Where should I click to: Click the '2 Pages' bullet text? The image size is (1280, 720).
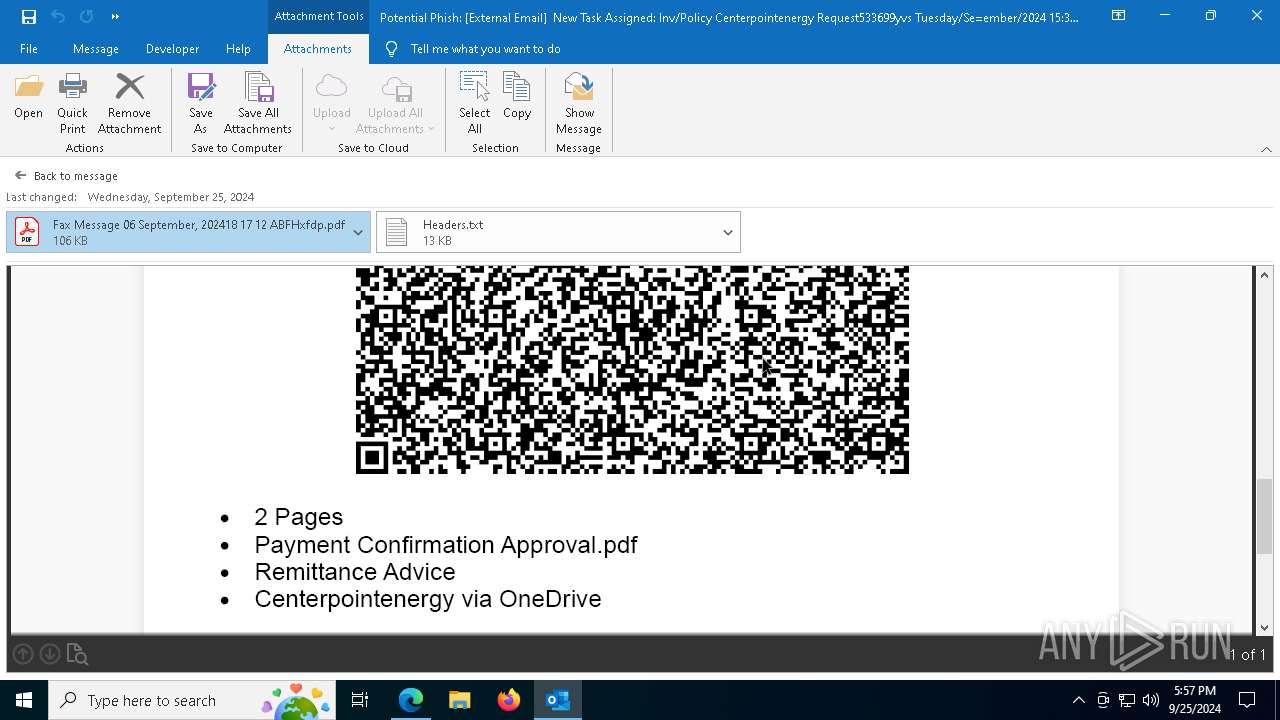[x=299, y=517]
